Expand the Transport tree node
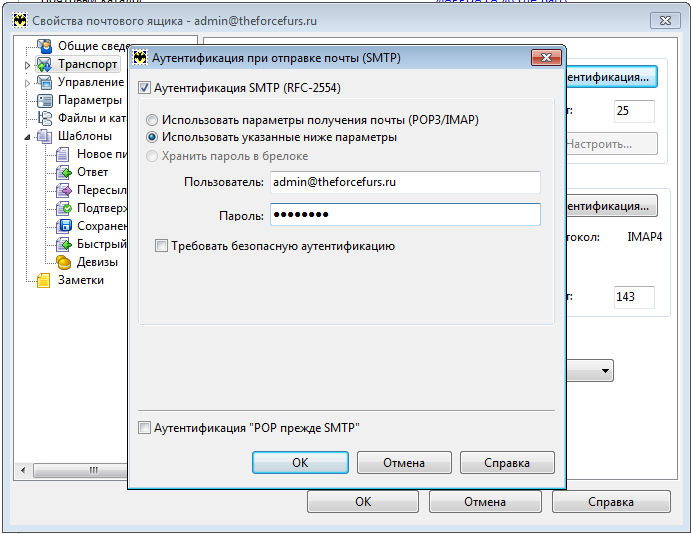The width and height of the screenshot is (691, 534). tap(27, 65)
